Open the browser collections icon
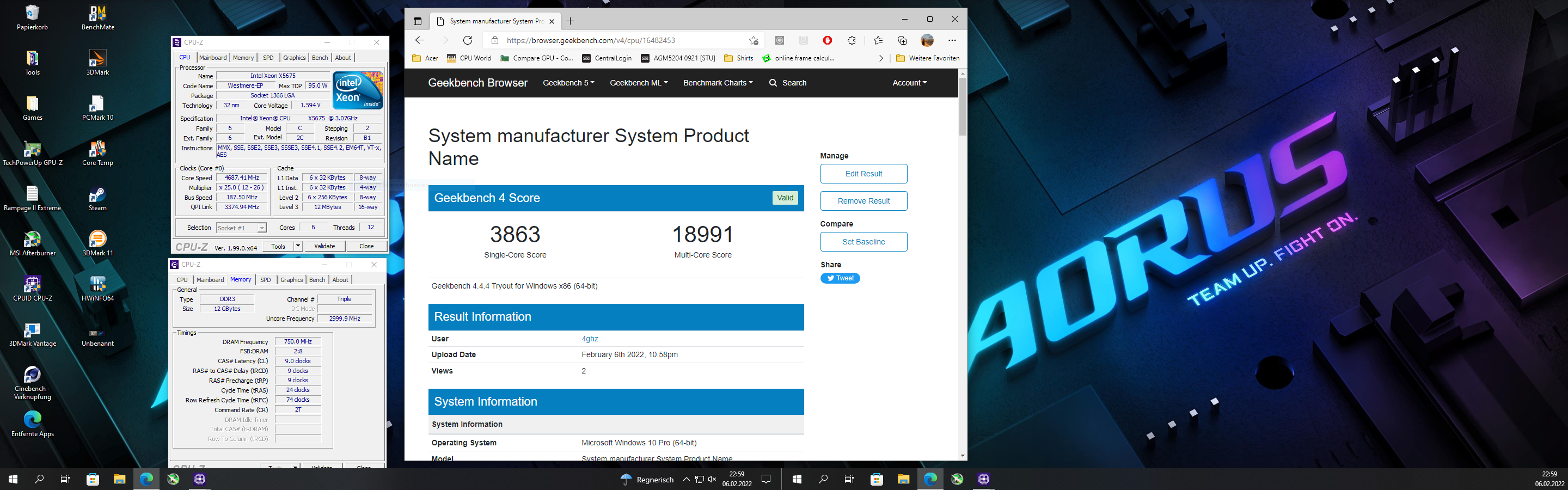 click(x=902, y=40)
